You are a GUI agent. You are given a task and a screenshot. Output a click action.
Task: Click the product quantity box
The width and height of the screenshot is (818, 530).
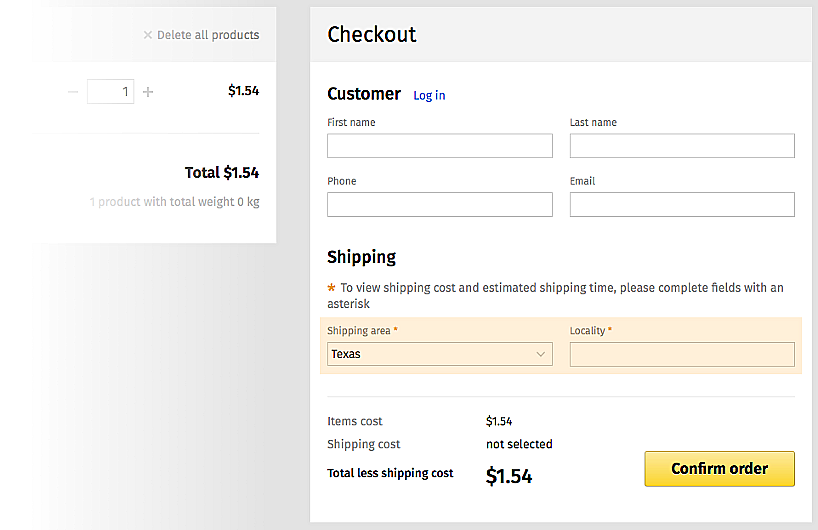pos(111,92)
